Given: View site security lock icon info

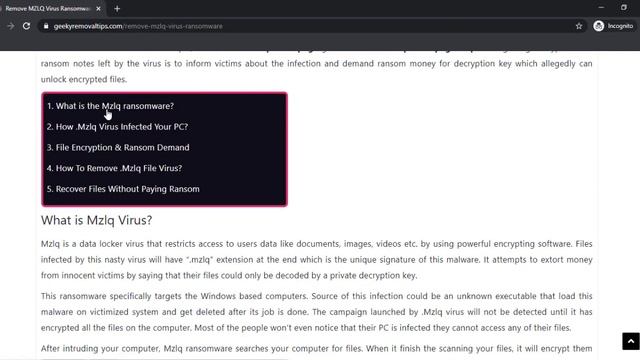Looking at the screenshot, I should click(x=46, y=26).
